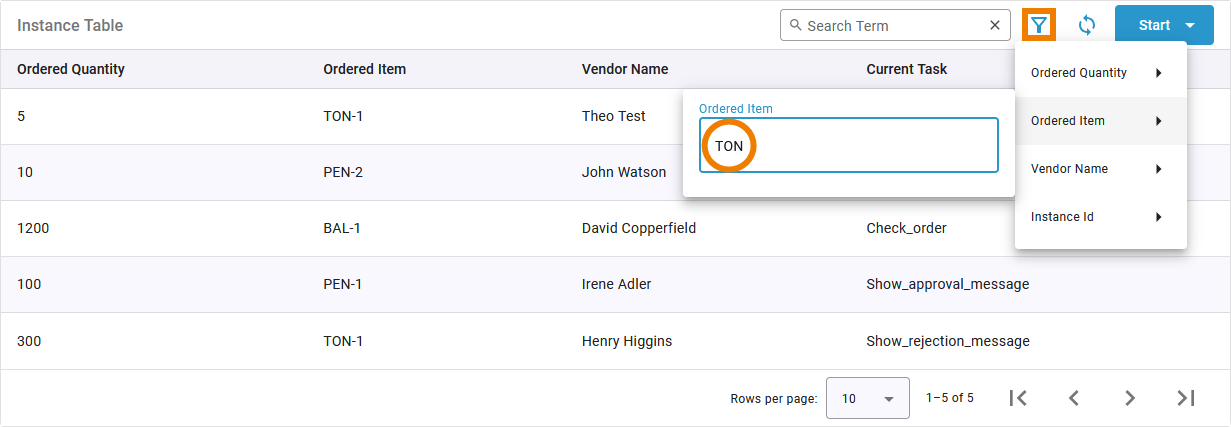
Task: Click the search magnifier icon
Action: (x=795, y=25)
